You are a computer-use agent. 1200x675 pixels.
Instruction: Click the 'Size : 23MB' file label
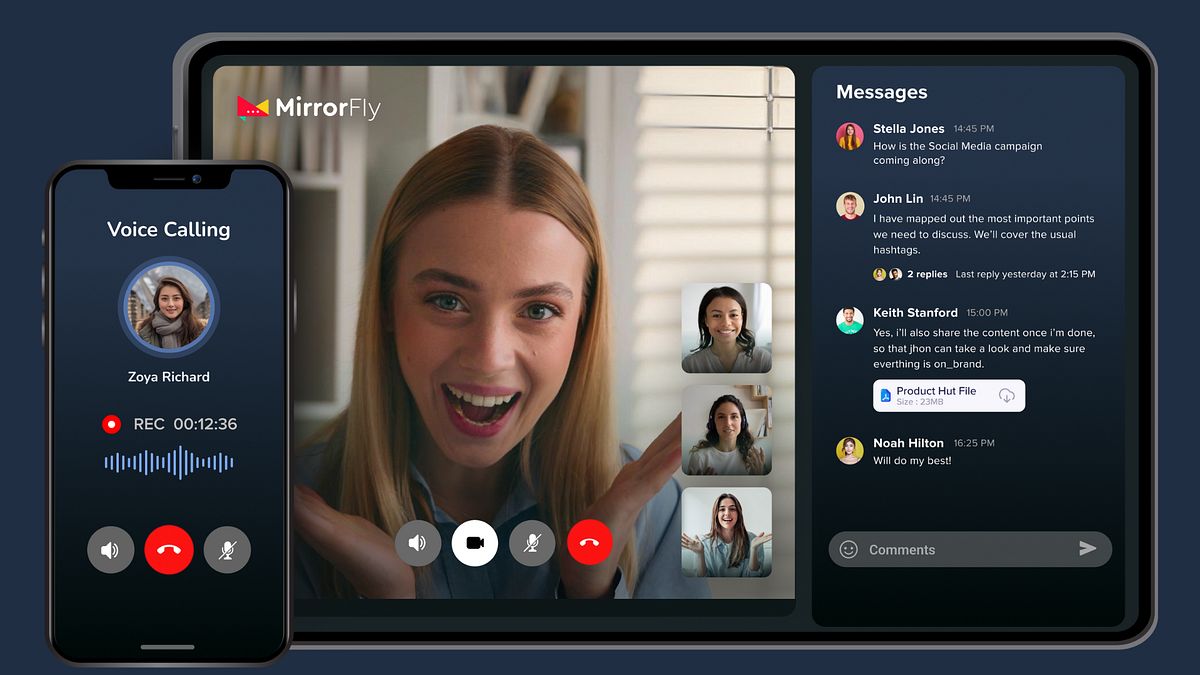click(x=920, y=402)
